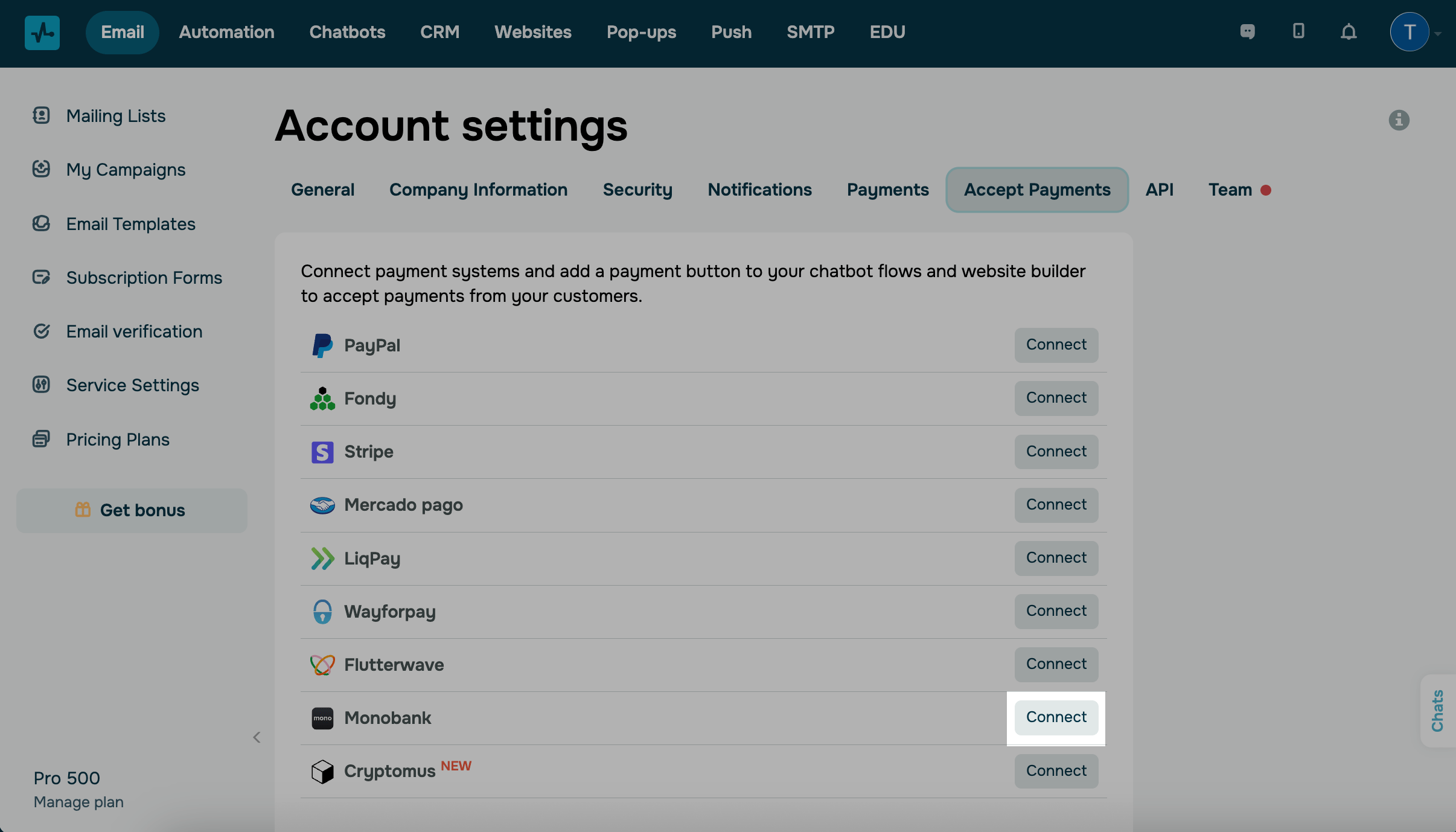
Task: Click the Mailing Lists sidebar icon
Action: coord(41,115)
